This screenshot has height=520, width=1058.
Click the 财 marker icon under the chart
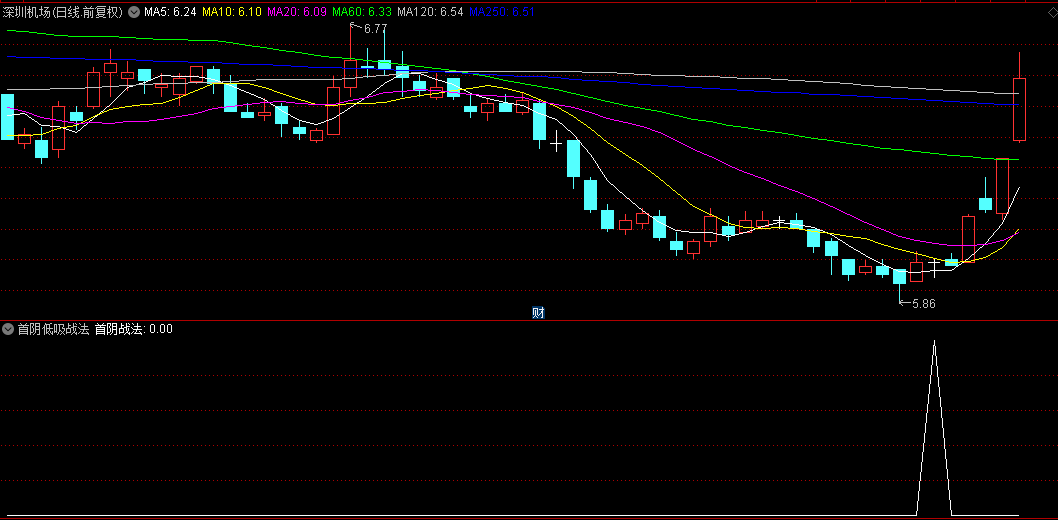click(538, 313)
